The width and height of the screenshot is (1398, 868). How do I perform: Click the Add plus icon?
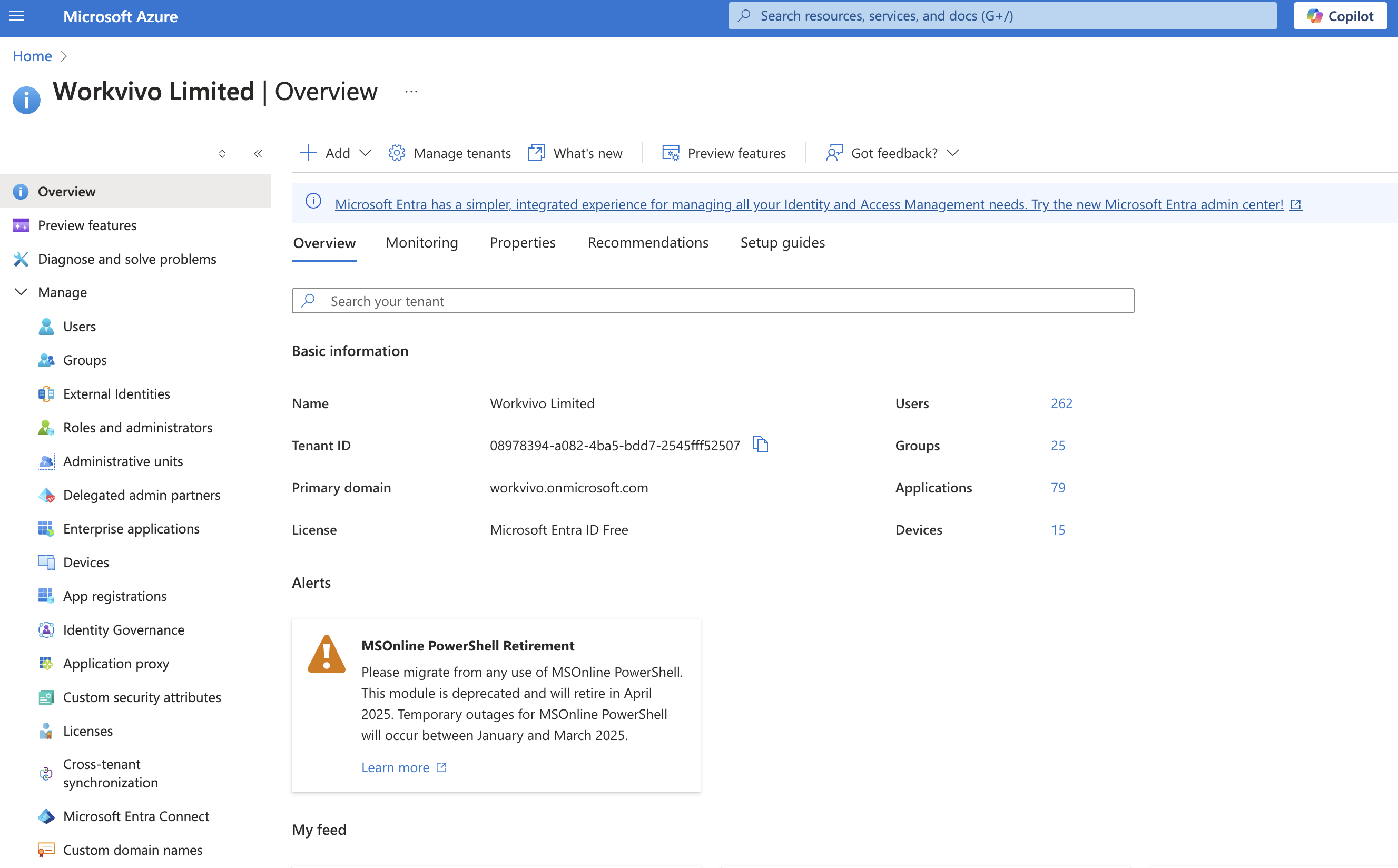coord(308,153)
